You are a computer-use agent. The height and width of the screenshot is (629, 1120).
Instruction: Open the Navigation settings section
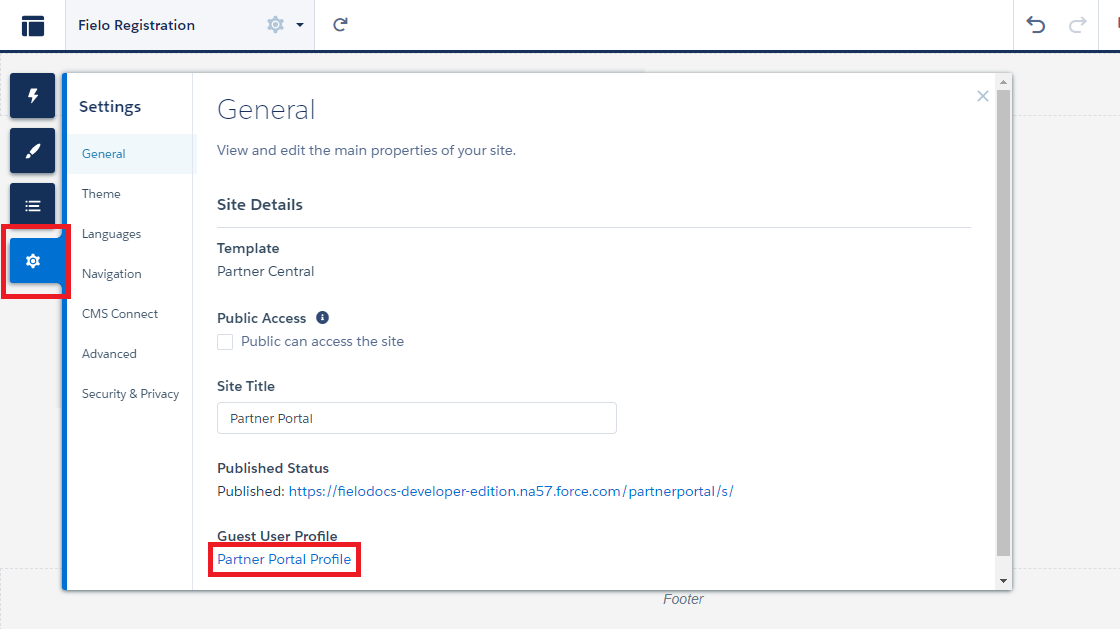[x=111, y=273]
